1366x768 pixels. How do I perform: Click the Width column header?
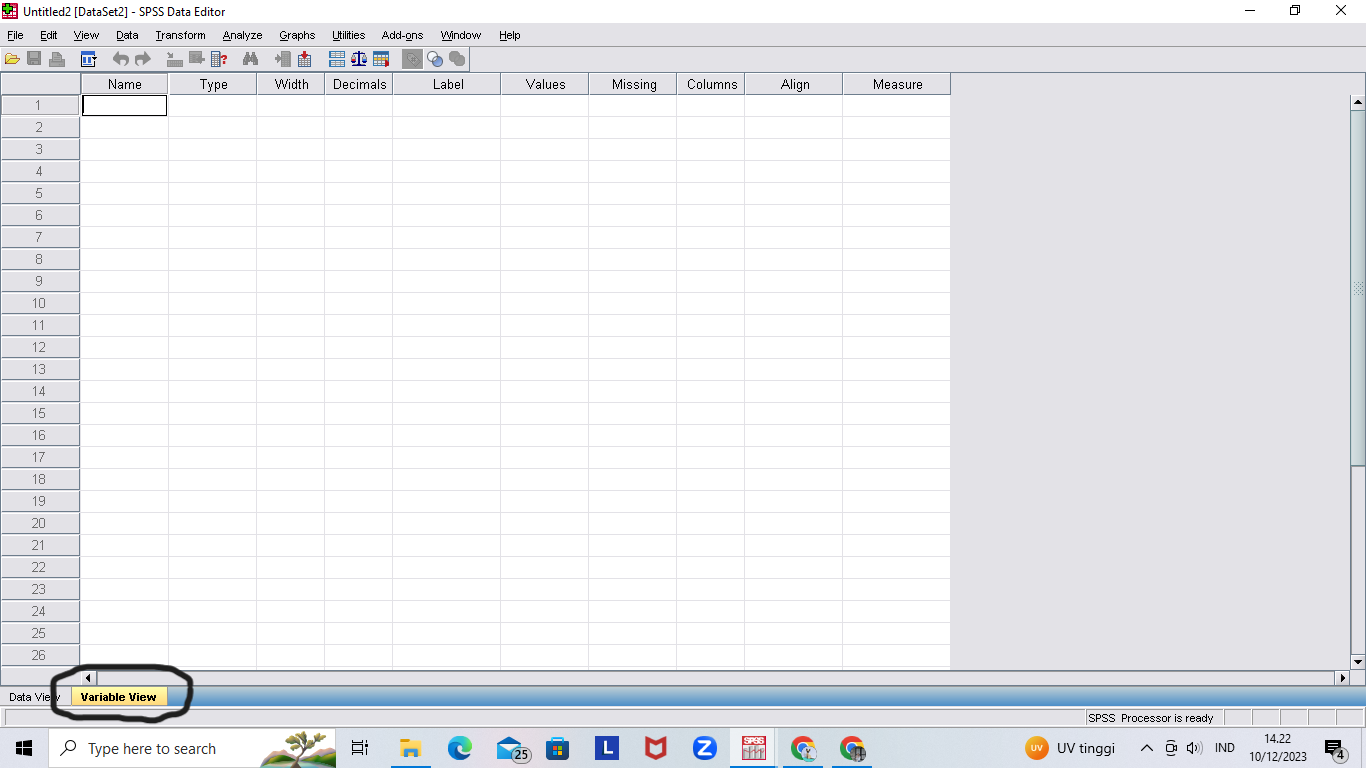(x=291, y=84)
